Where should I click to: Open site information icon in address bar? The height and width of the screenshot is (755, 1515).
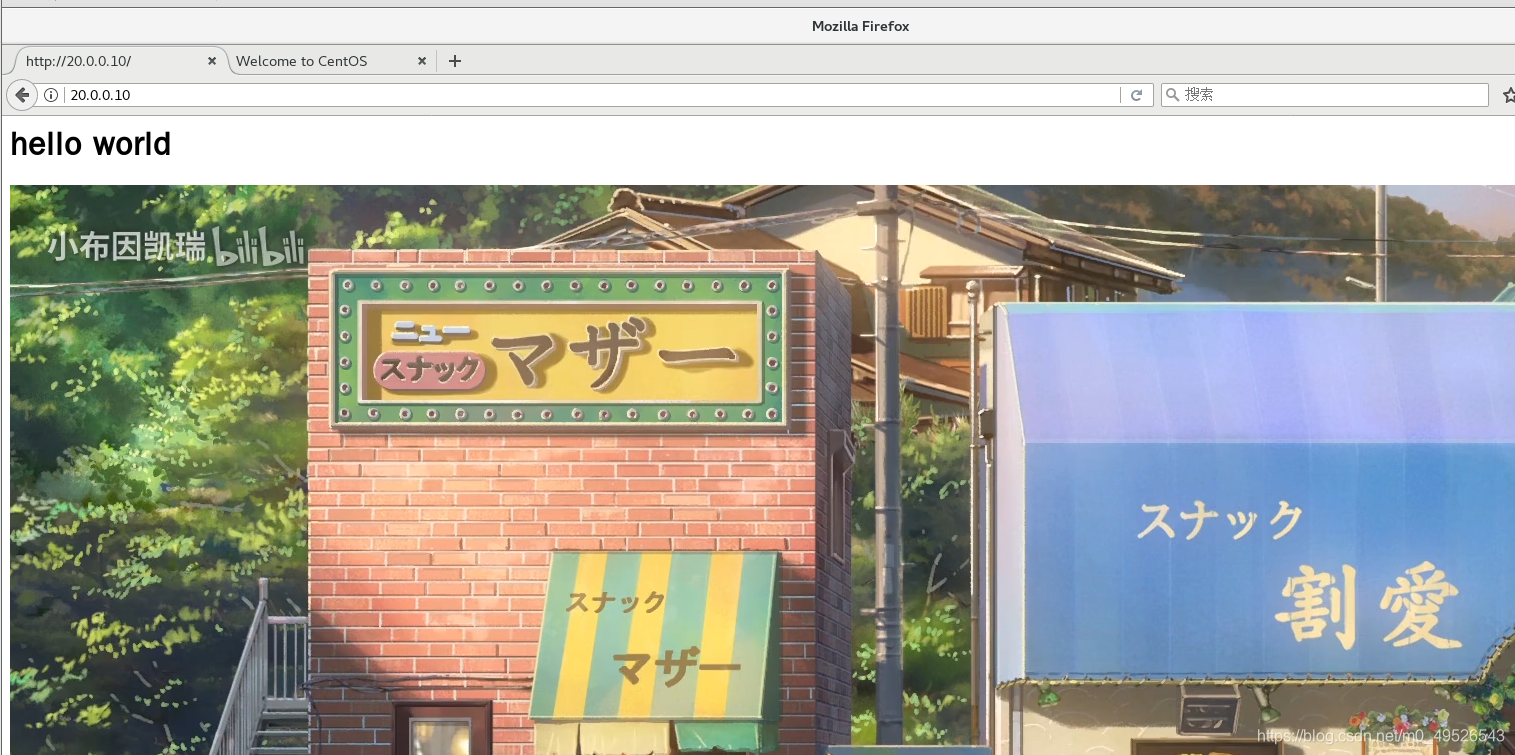coord(51,95)
